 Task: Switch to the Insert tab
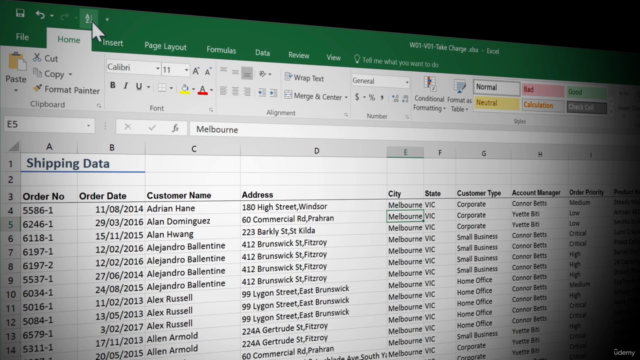tap(113, 43)
